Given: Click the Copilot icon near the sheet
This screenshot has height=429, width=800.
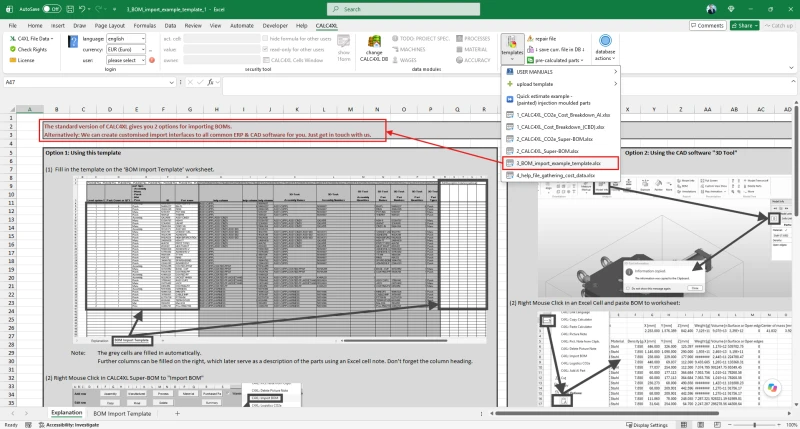Looking at the screenshot, I should (772, 388).
